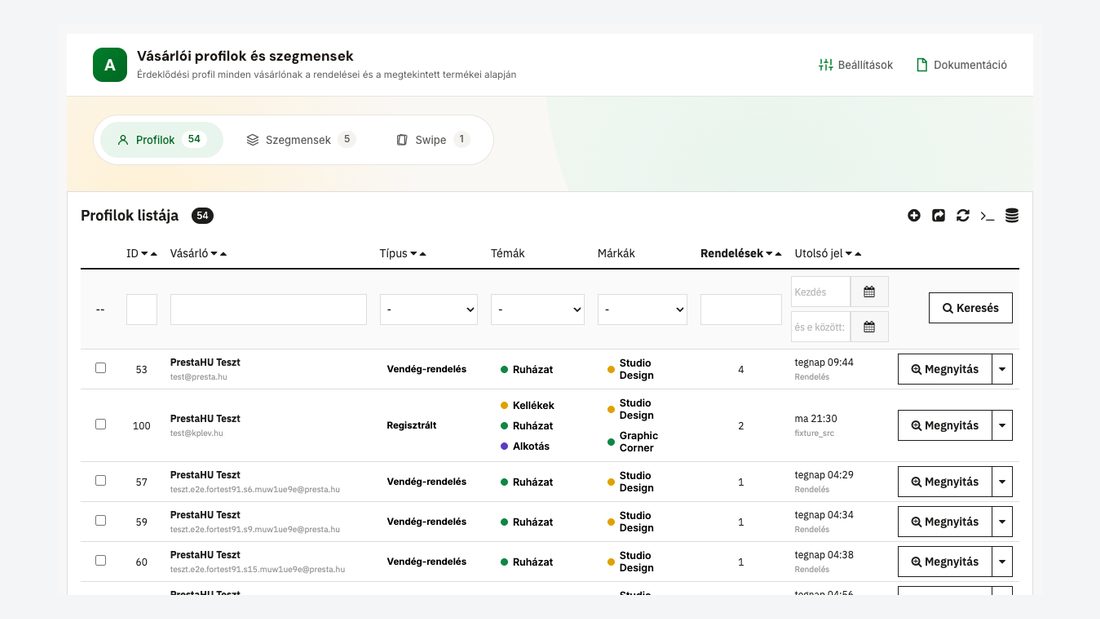Check the row with ID 59

[x=100, y=520]
